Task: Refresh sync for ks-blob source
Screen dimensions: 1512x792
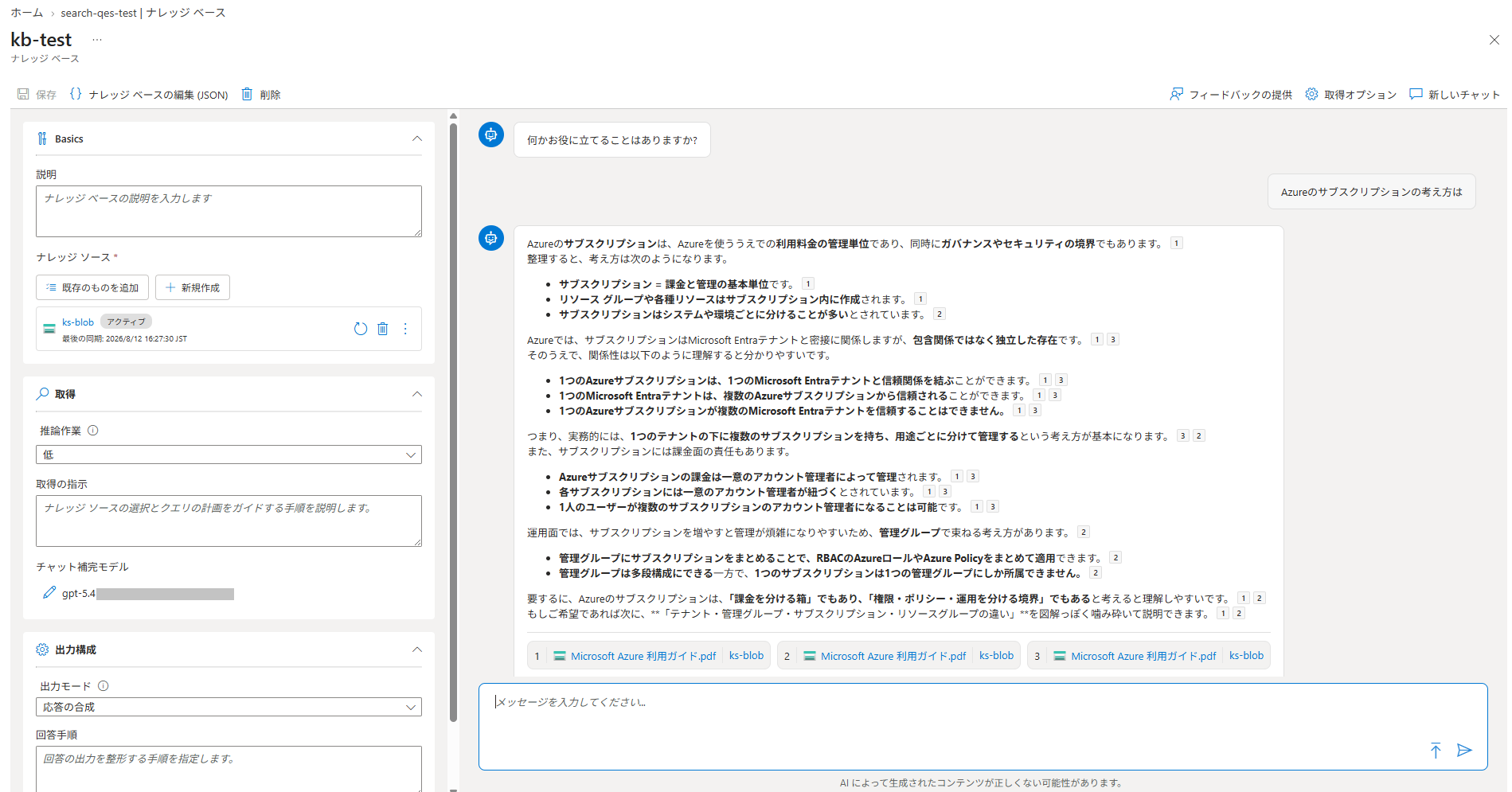Action: click(361, 329)
